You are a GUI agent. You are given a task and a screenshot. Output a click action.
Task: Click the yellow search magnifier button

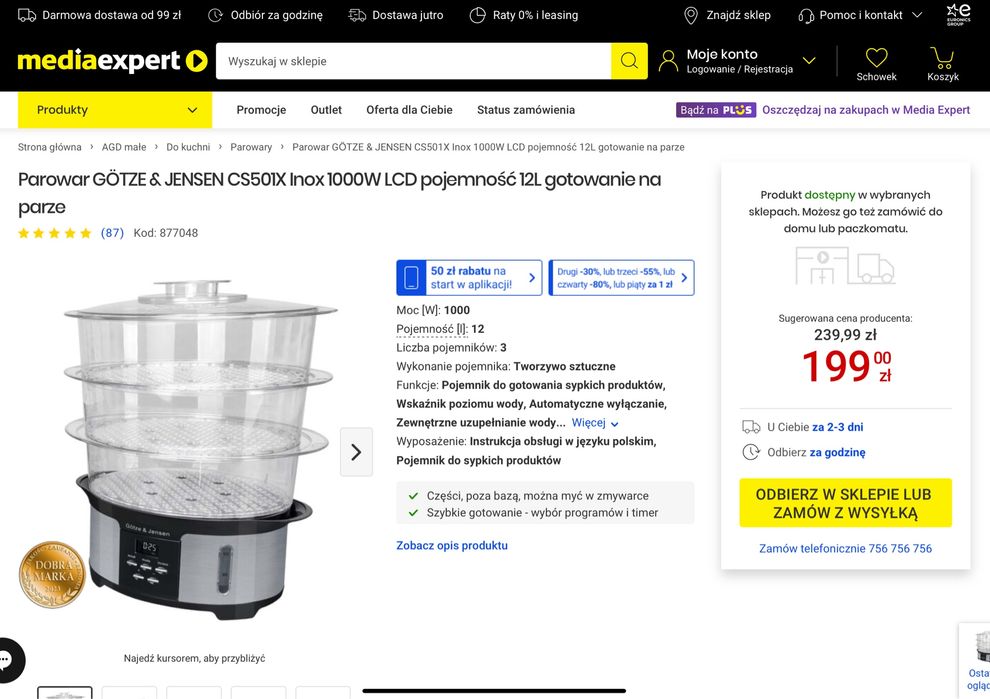(629, 61)
